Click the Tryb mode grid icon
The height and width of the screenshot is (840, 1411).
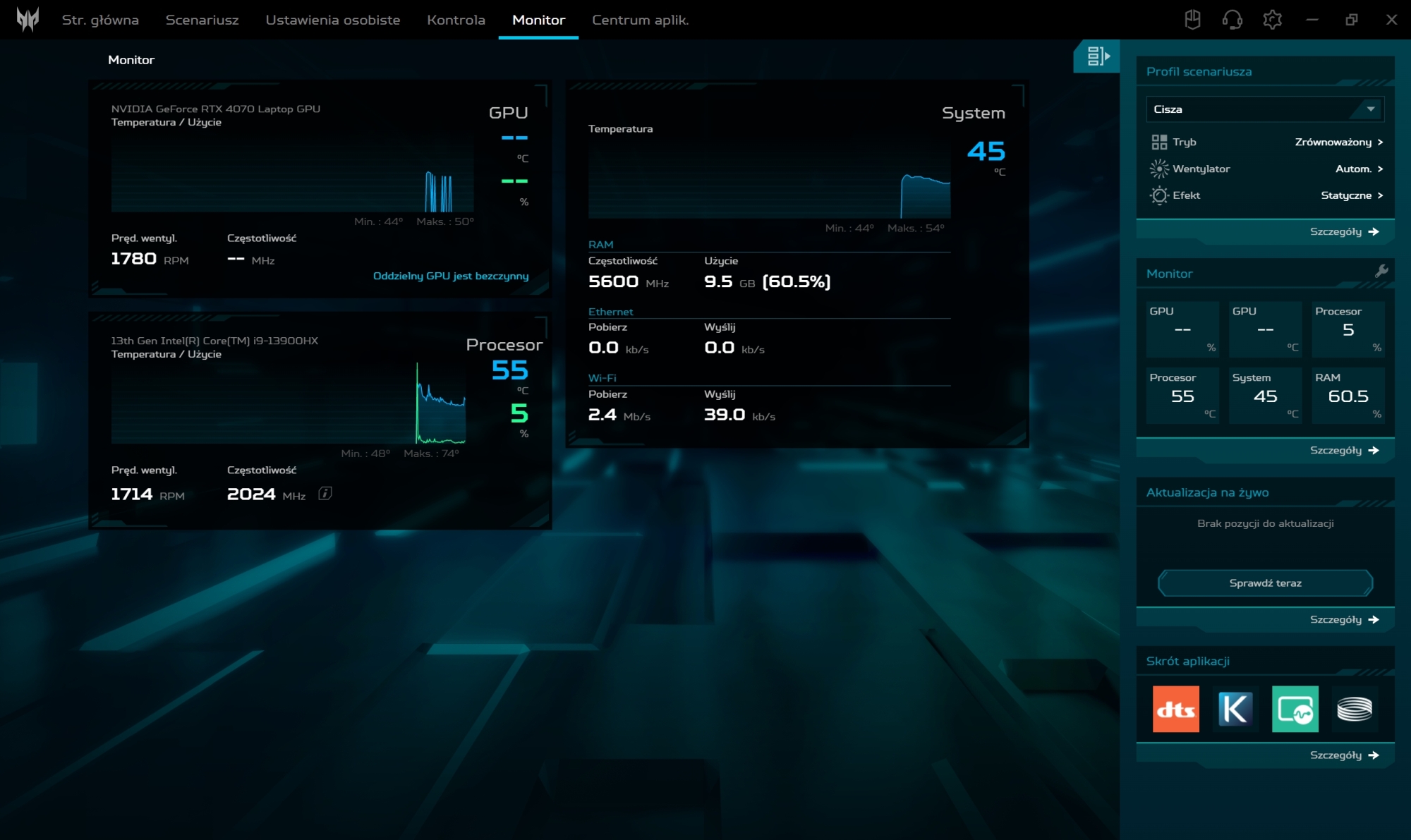[x=1159, y=142]
